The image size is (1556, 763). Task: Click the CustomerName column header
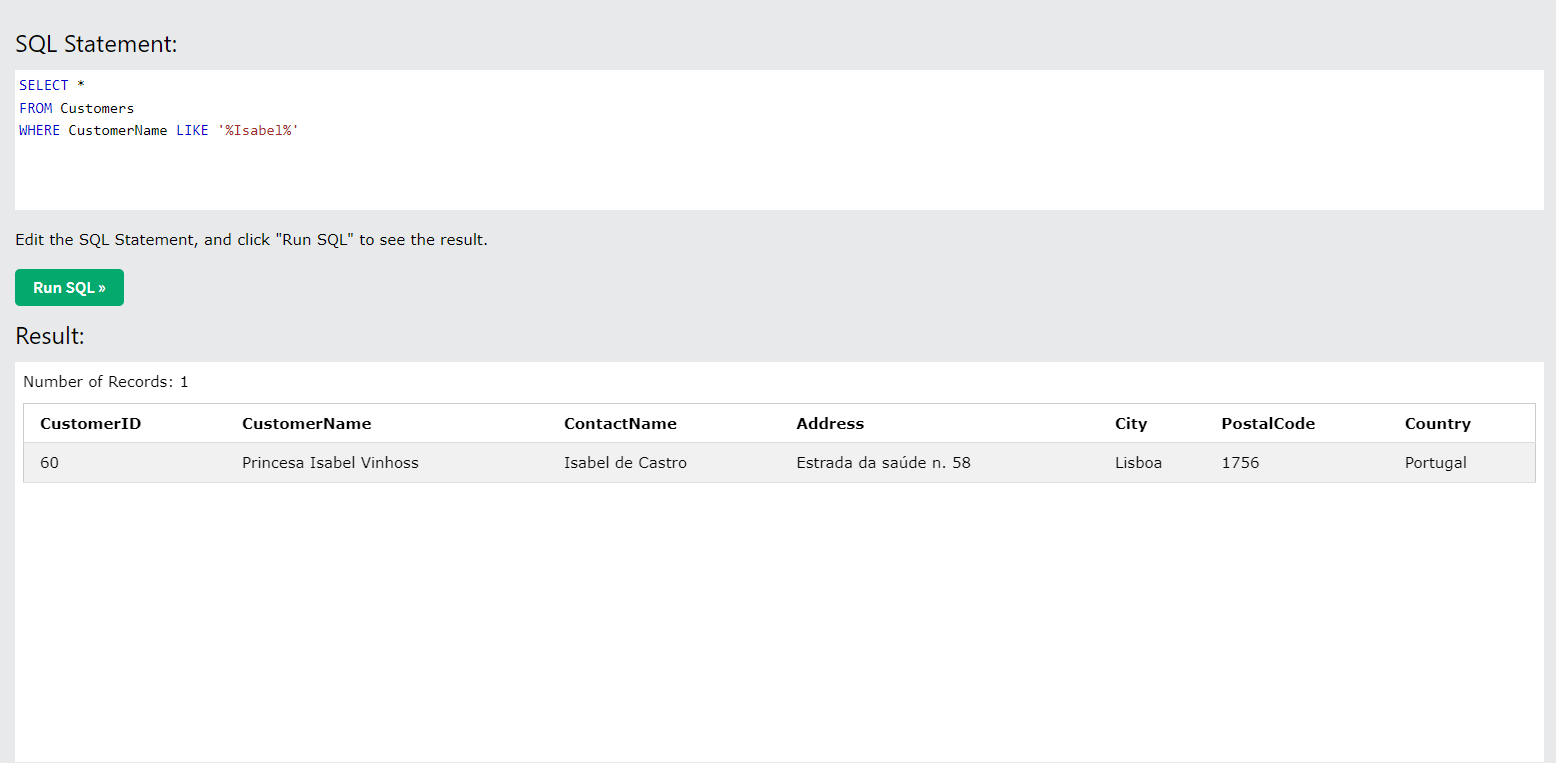pos(306,423)
